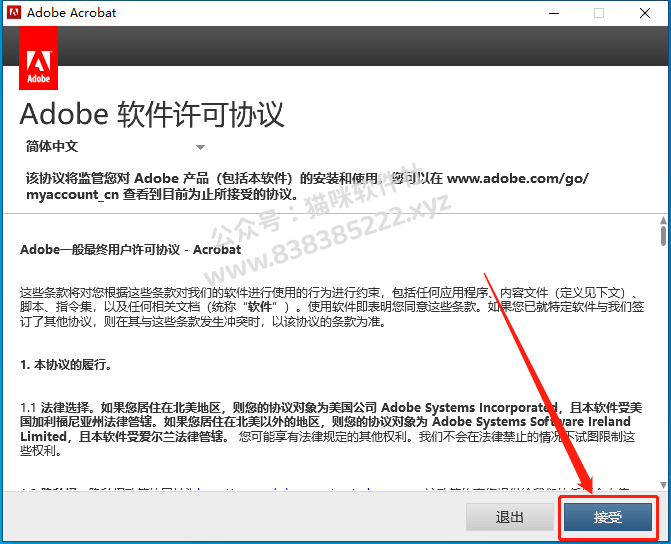Image resolution: width=671 pixels, height=544 pixels.
Task: Click the paragraph starting '1.1 法律选择'
Action: coord(332,429)
